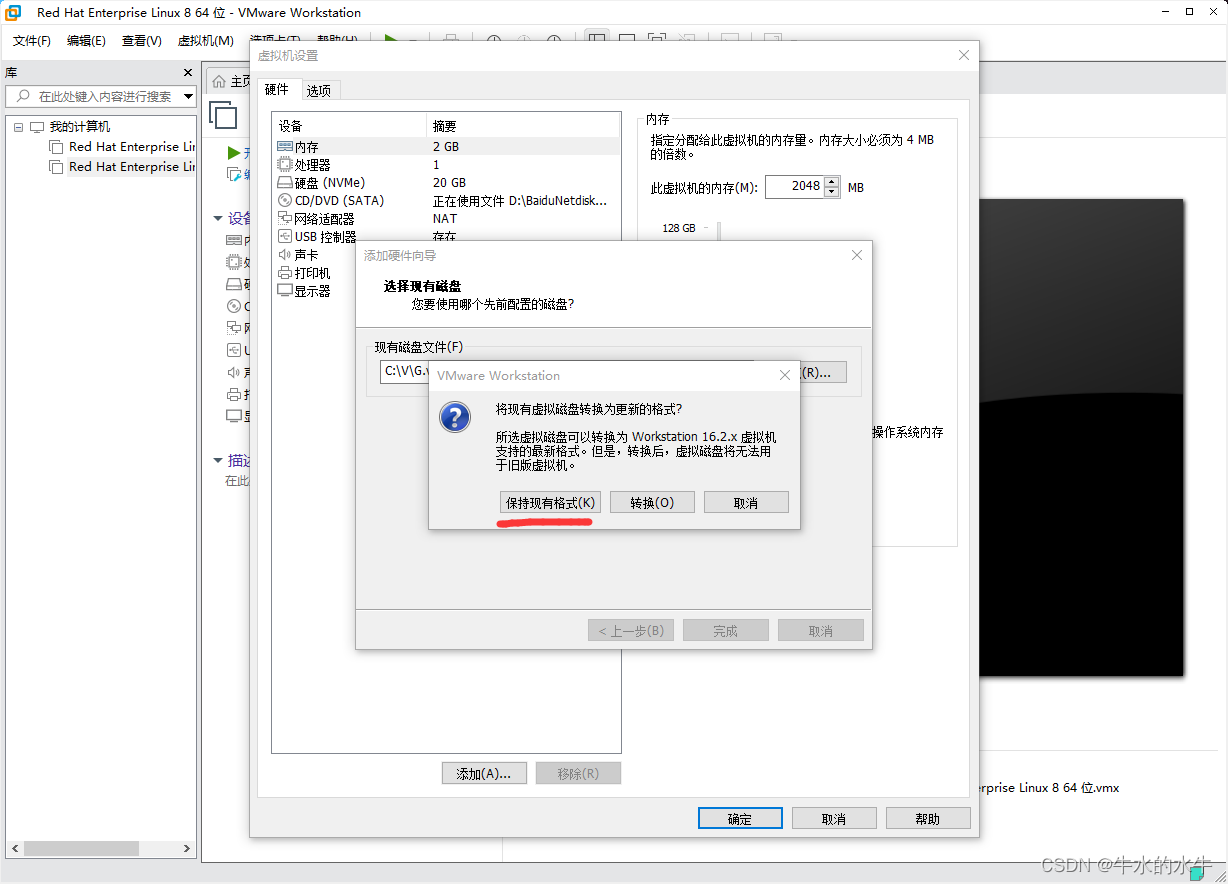Viewport: 1228px width, 884px height.
Task: Click the VMware Workstation title bar app icon
Action: coord(14,12)
